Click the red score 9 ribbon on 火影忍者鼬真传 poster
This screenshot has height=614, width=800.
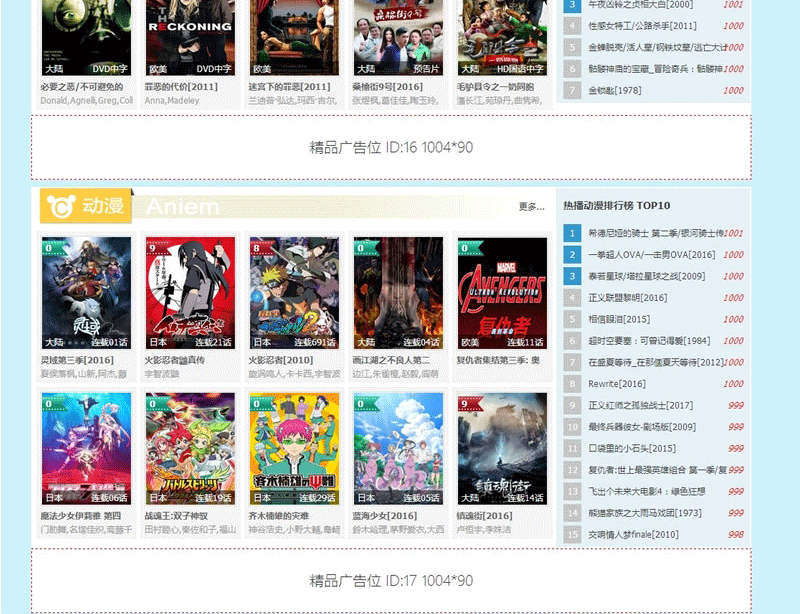pos(157,248)
